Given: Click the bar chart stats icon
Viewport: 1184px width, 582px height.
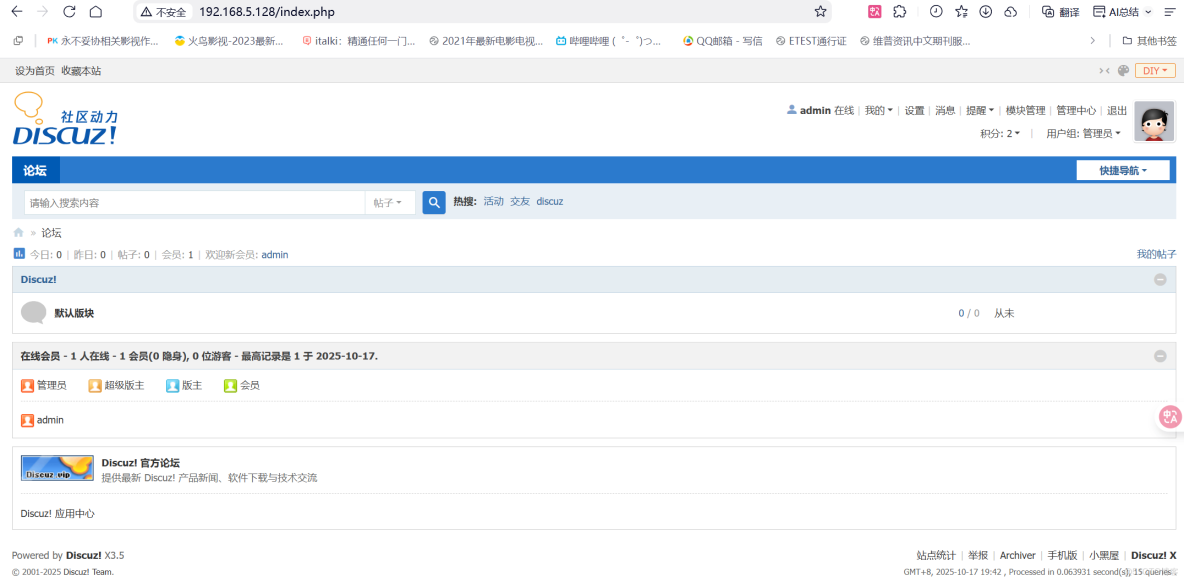Looking at the screenshot, I should 19,254.
